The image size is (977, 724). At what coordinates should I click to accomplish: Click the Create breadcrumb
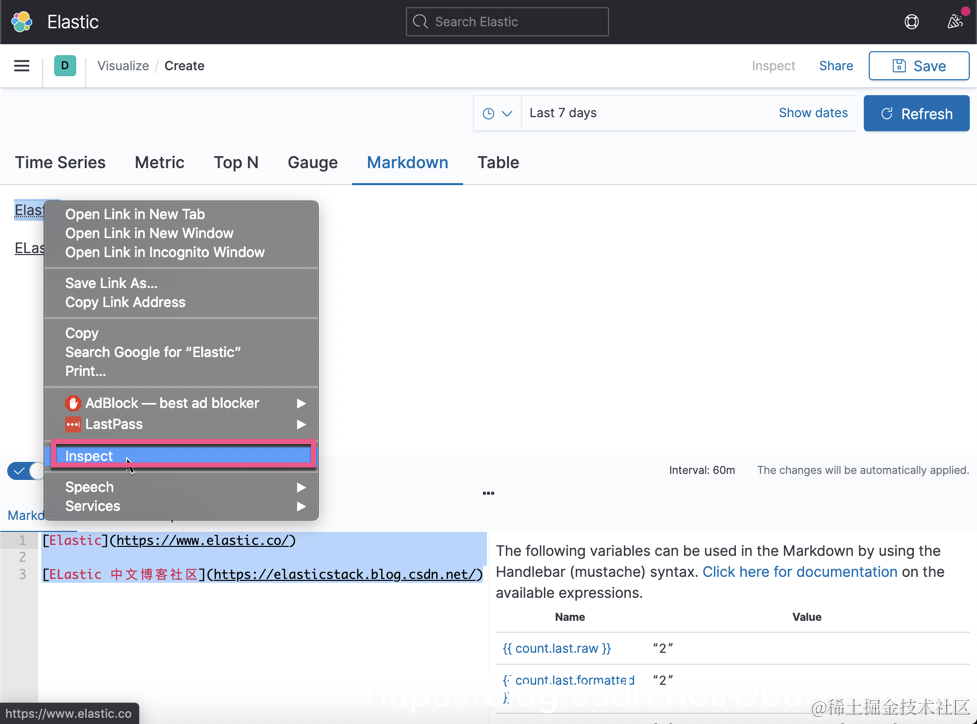point(184,66)
